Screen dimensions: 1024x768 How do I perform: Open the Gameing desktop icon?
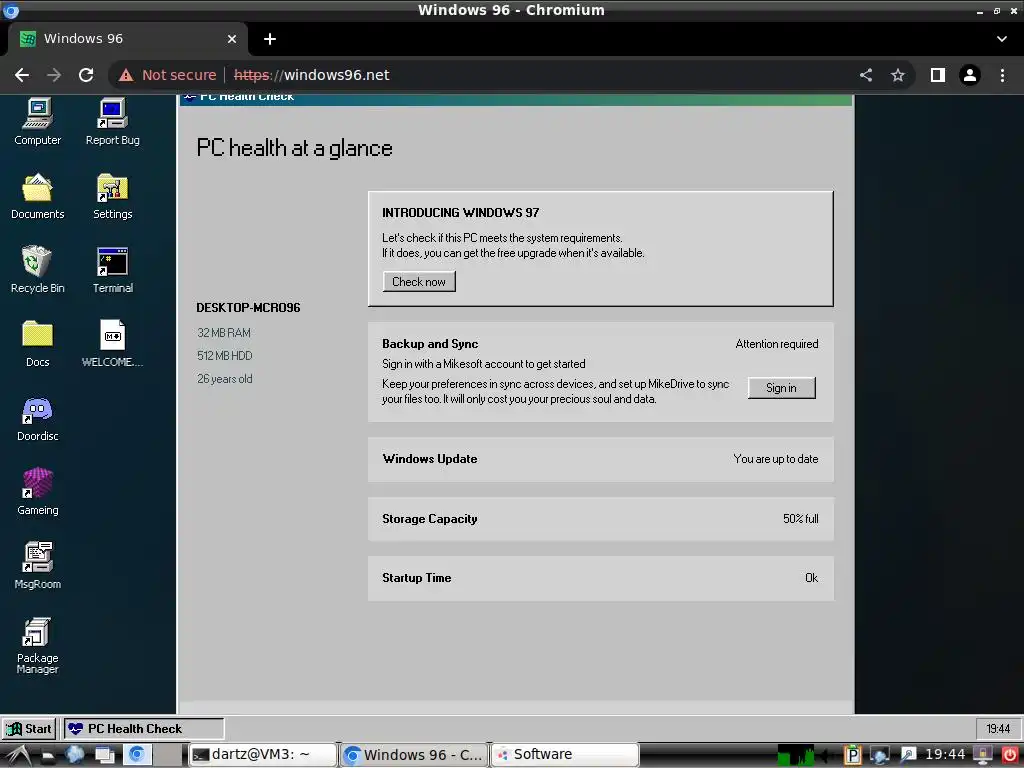[37, 492]
